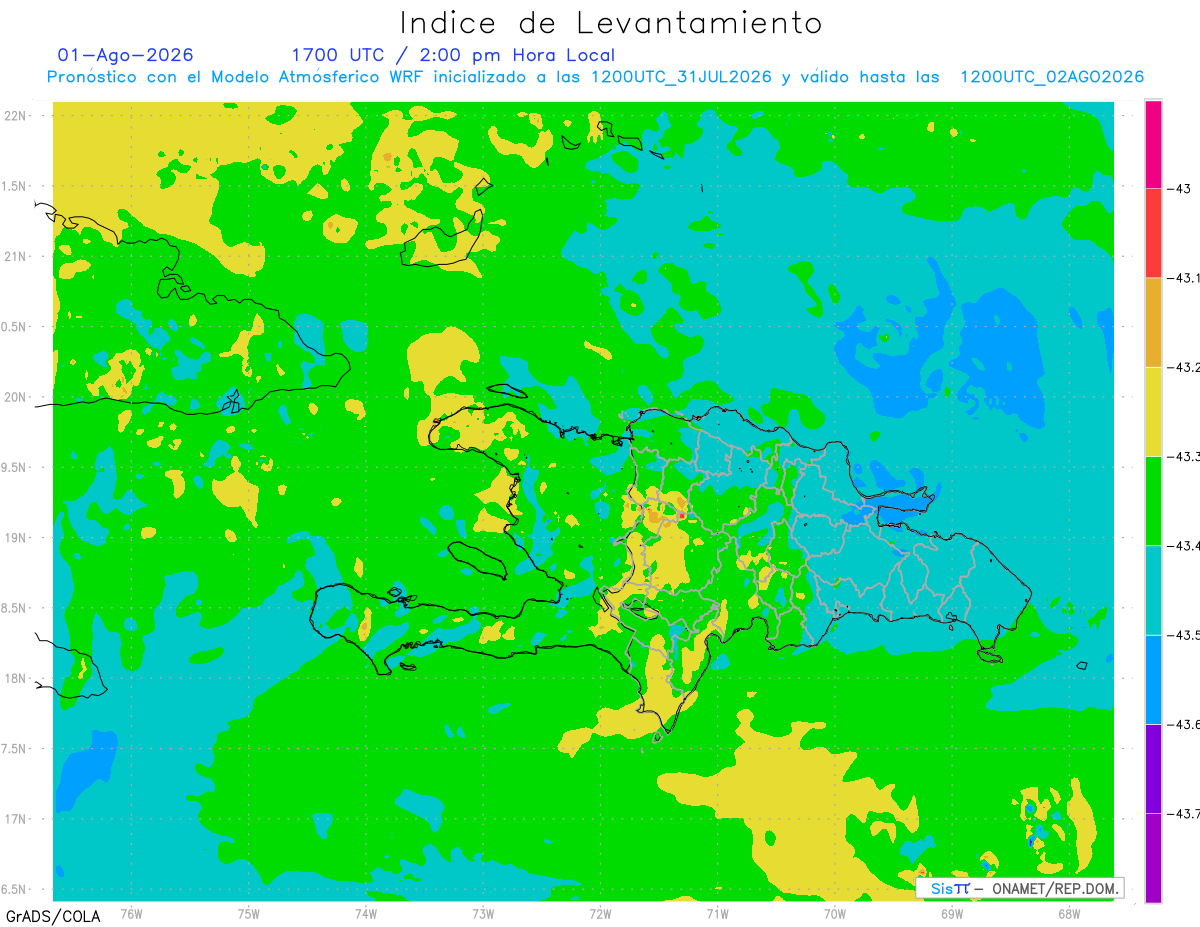Click the "SisTT- ONAMET/REP.DOM." credit box
This screenshot has width=1200, height=927.
[1020, 888]
